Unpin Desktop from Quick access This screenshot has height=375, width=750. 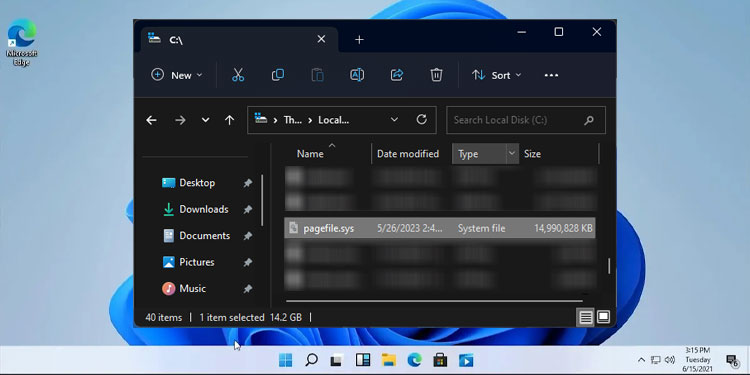tap(247, 183)
